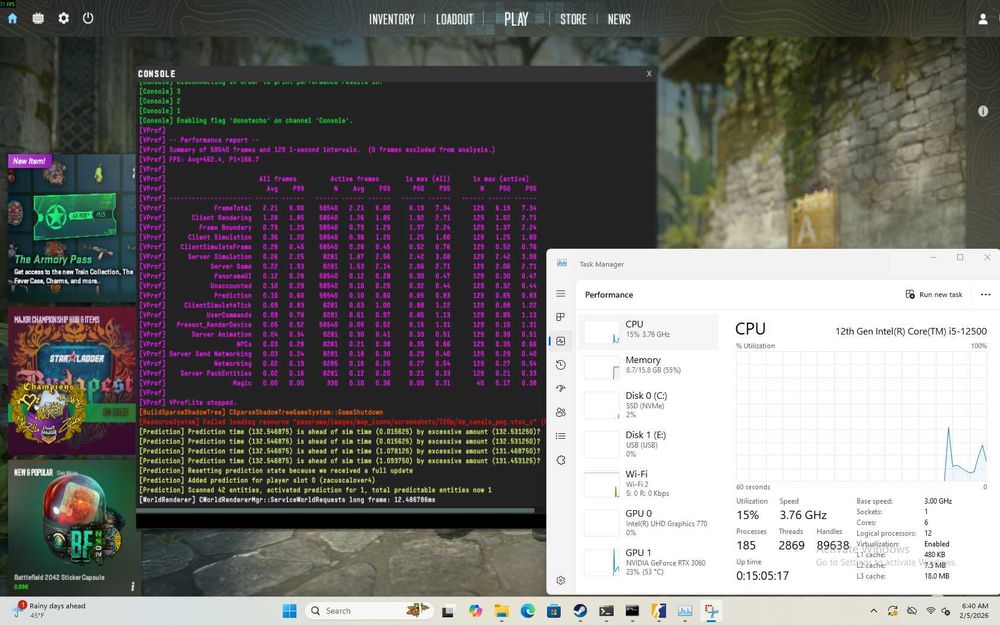The height and width of the screenshot is (625, 1000).
Task: Click the 'VProfLite stopped' console line
Action: [202, 402]
